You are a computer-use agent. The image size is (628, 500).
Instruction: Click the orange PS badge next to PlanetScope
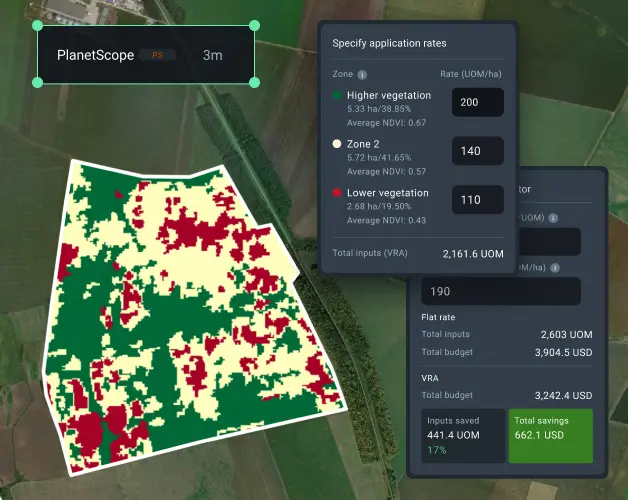(x=156, y=56)
